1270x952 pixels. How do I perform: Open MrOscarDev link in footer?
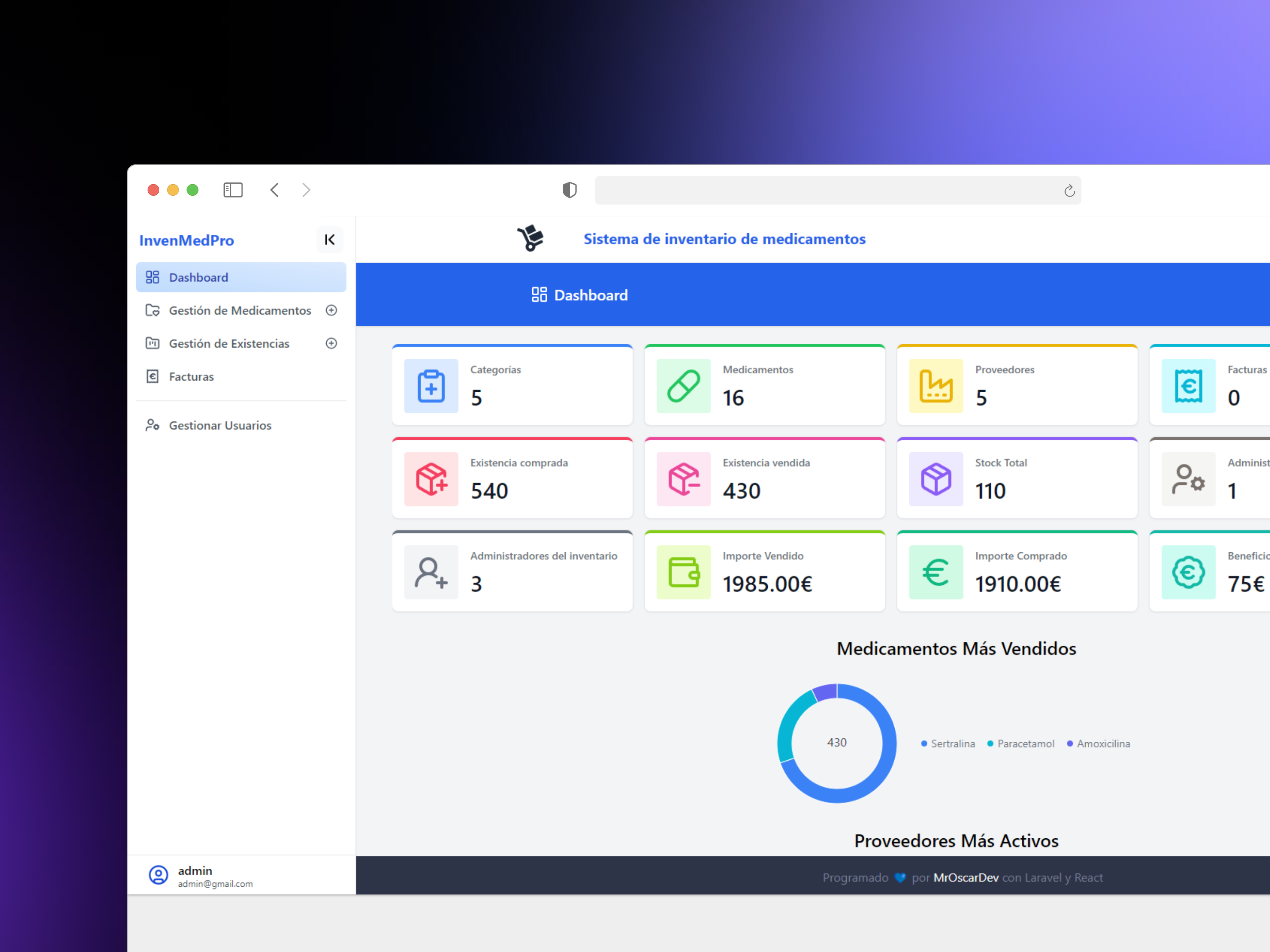(966, 878)
